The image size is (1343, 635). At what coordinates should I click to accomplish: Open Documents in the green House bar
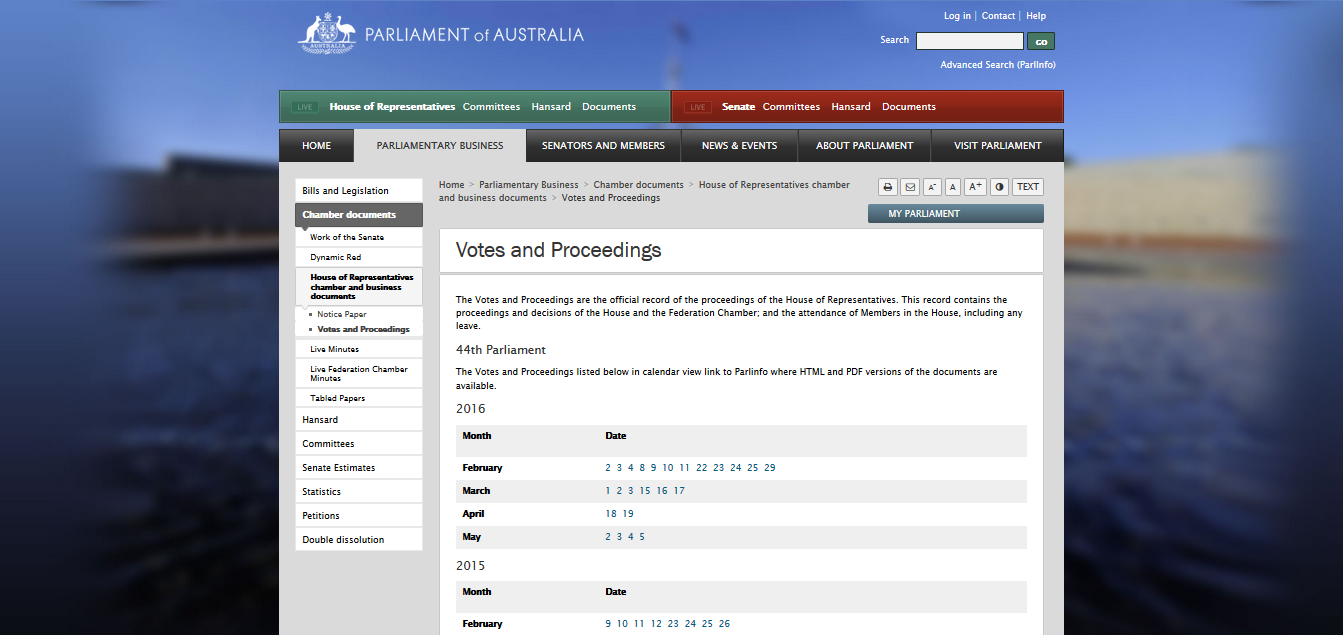[x=609, y=107]
